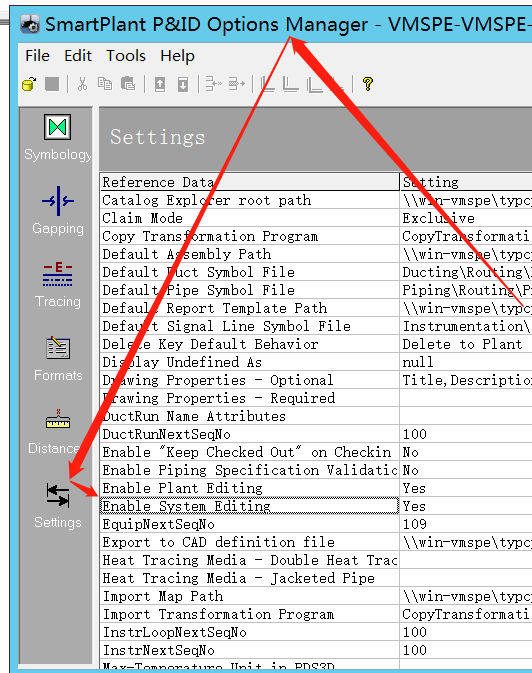Open the Distance panel in the sidebar
Screen dimensions: 532x673
55,431
